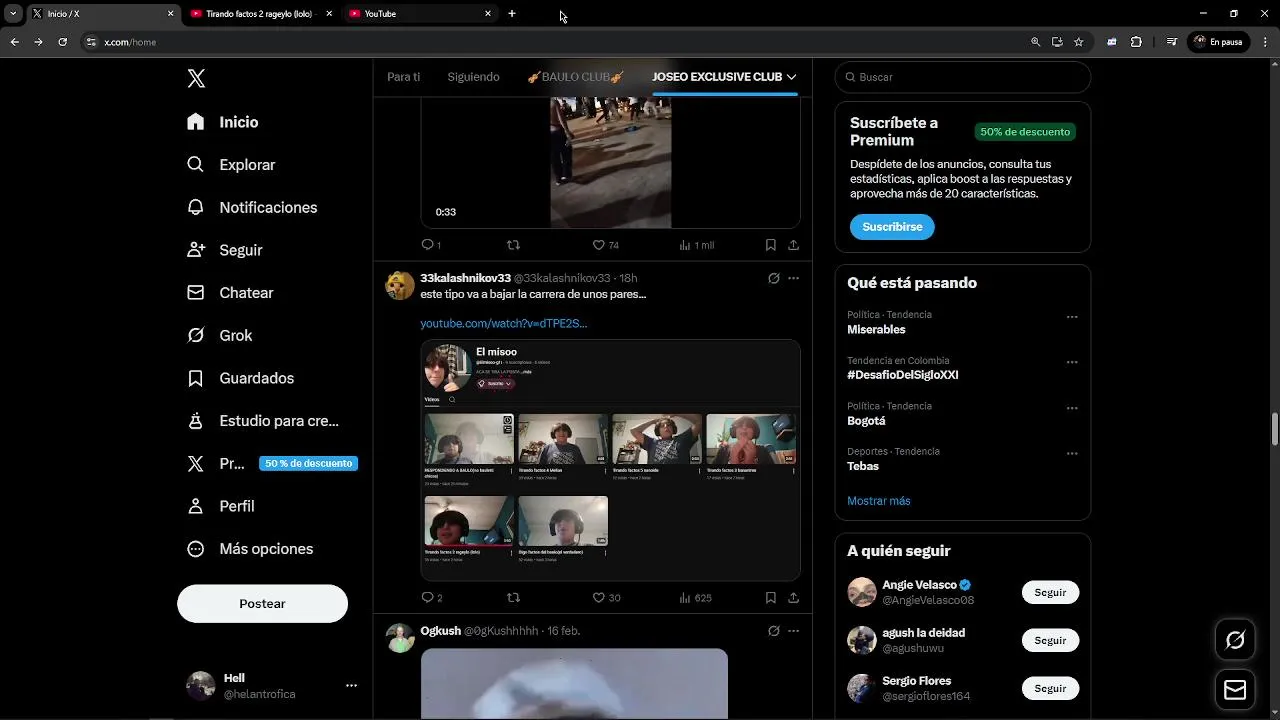Open the floating Grok button
The image size is (1280, 720).
point(1235,640)
